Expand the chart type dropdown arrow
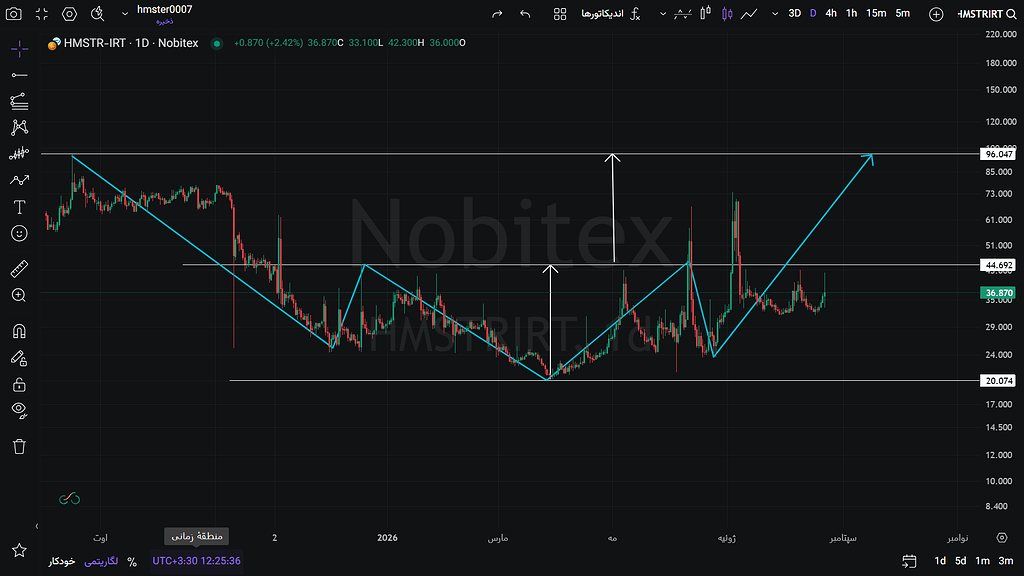1024x576 pixels. tap(662, 14)
